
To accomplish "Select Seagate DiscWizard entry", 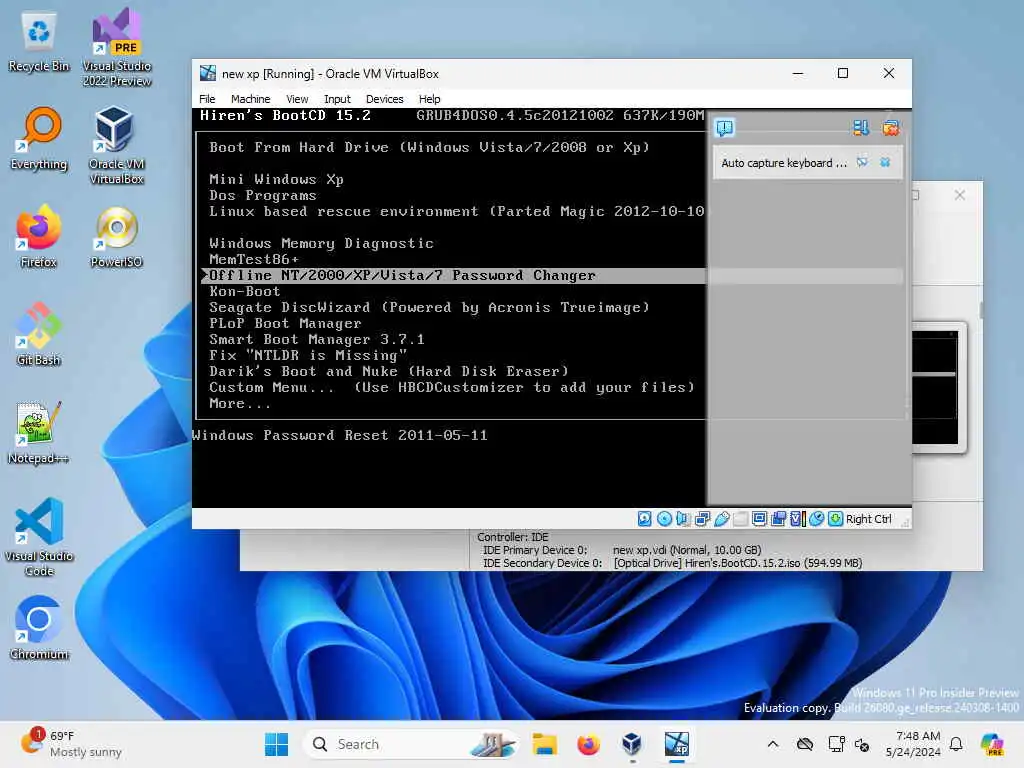I will (x=429, y=307).
